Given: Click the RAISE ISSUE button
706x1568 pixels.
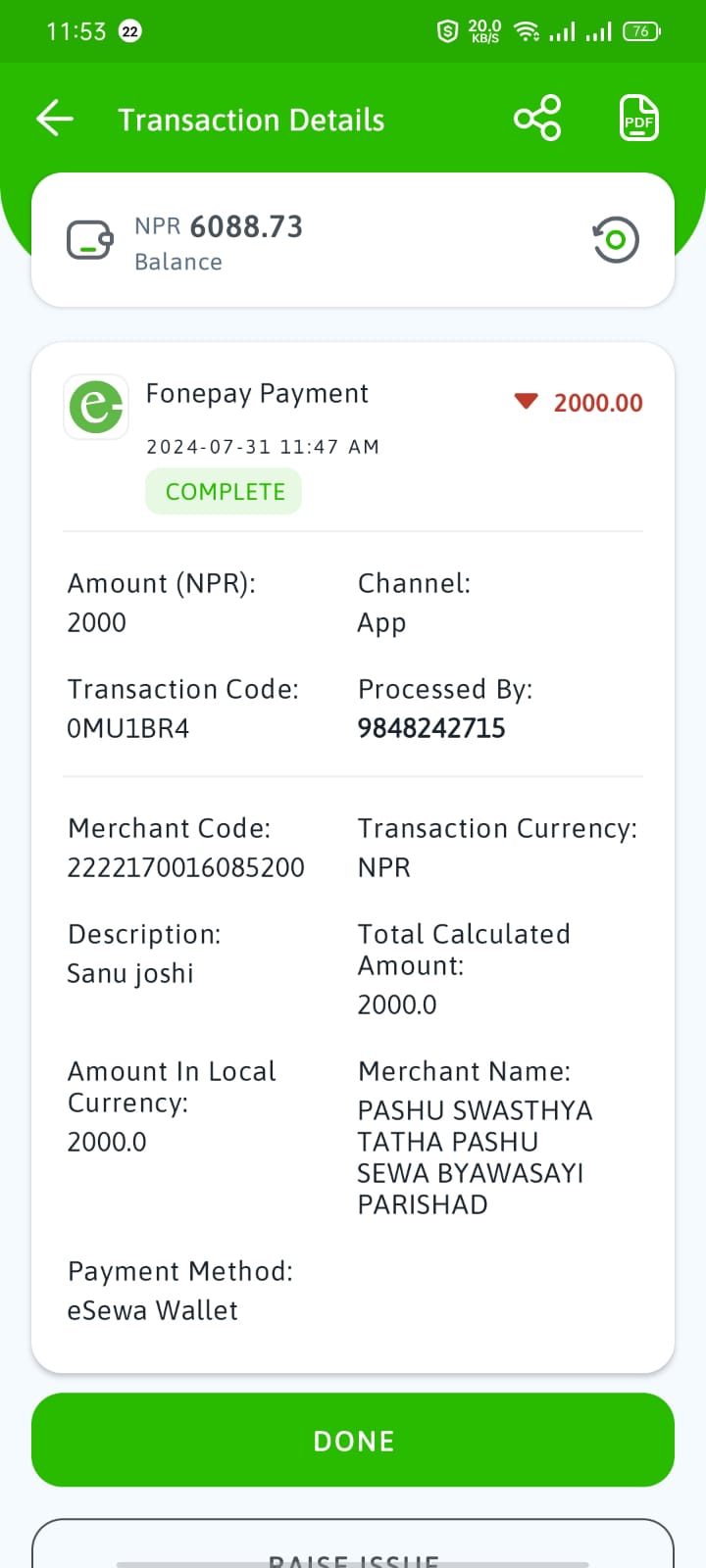Looking at the screenshot, I should tap(353, 1548).
